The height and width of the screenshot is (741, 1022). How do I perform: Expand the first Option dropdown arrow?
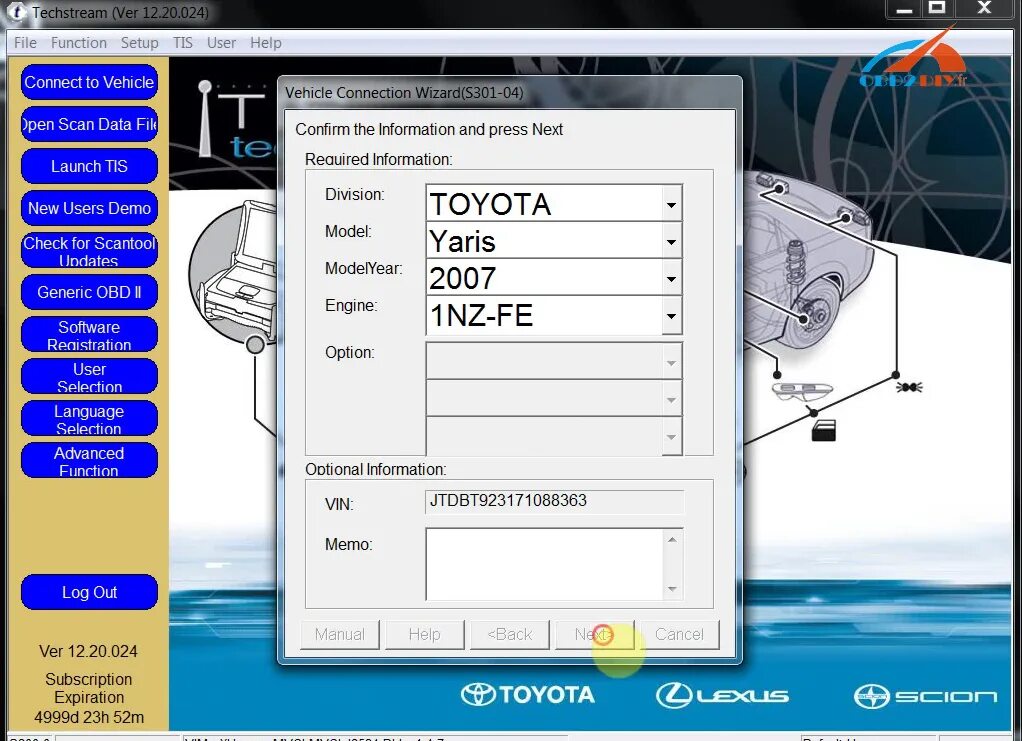(x=671, y=362)
